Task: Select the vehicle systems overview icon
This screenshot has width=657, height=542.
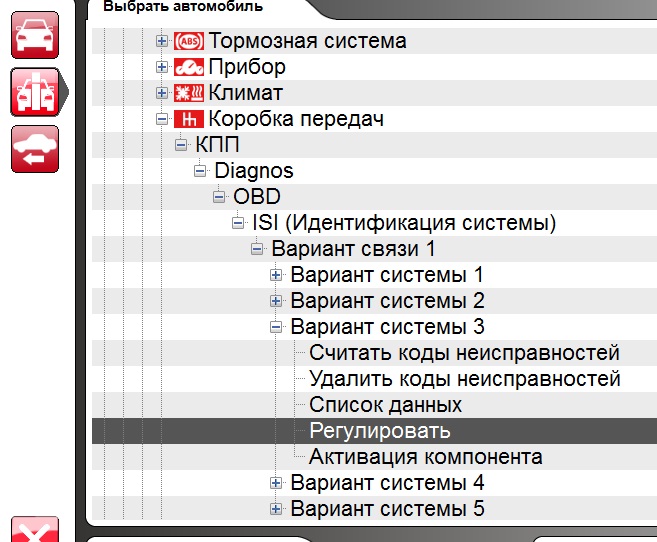Action: [35, 92]
